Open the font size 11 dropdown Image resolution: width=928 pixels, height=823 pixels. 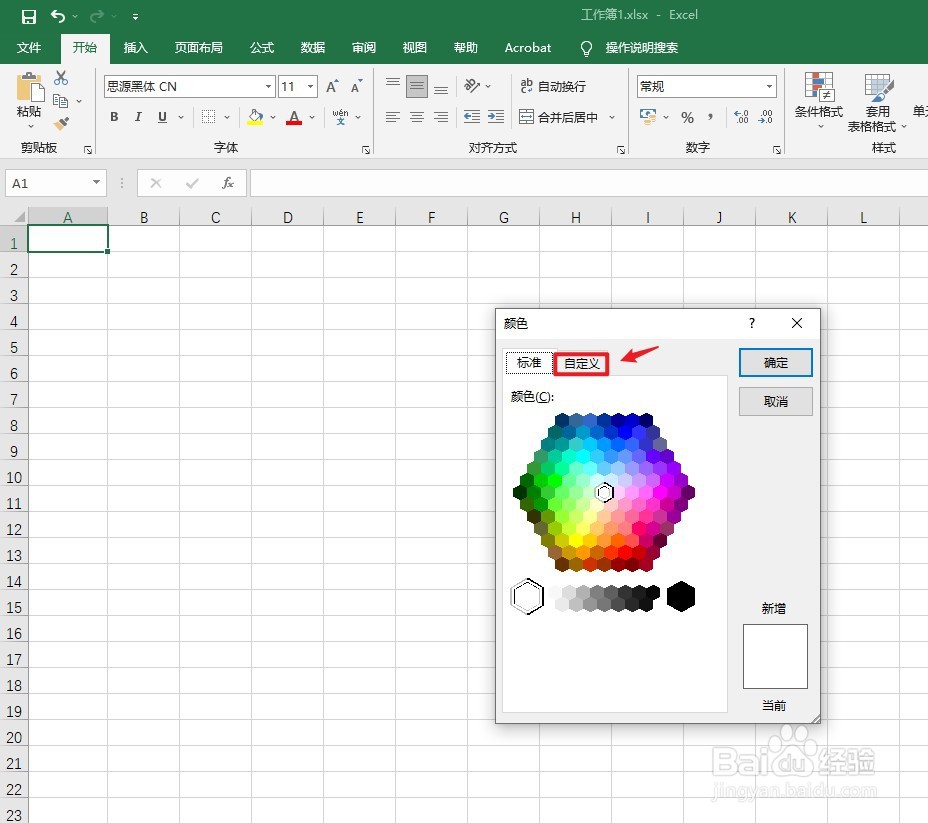click(x=310, y=86)
